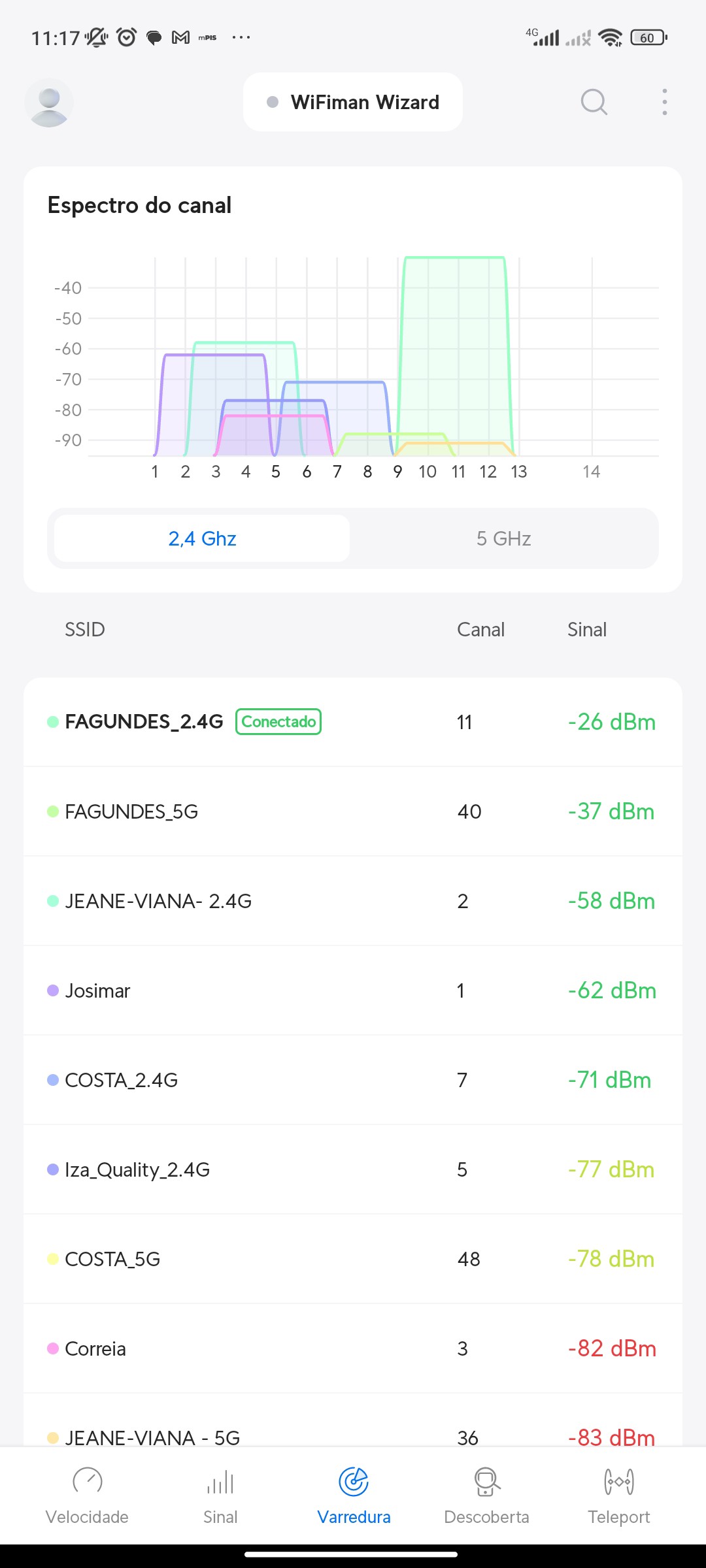Tap the Wi-Fi status bar icon
This screenshot has height=1568, width=706.
pos(610,38)
